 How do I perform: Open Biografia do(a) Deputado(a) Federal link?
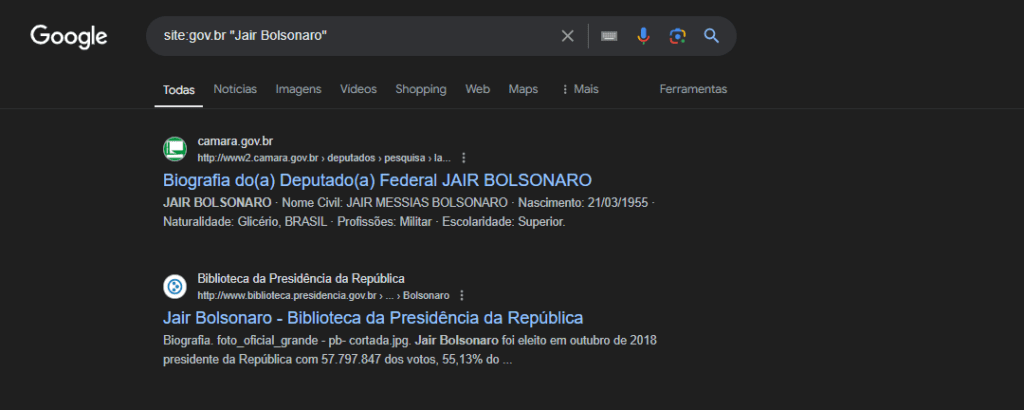[377, 180]
